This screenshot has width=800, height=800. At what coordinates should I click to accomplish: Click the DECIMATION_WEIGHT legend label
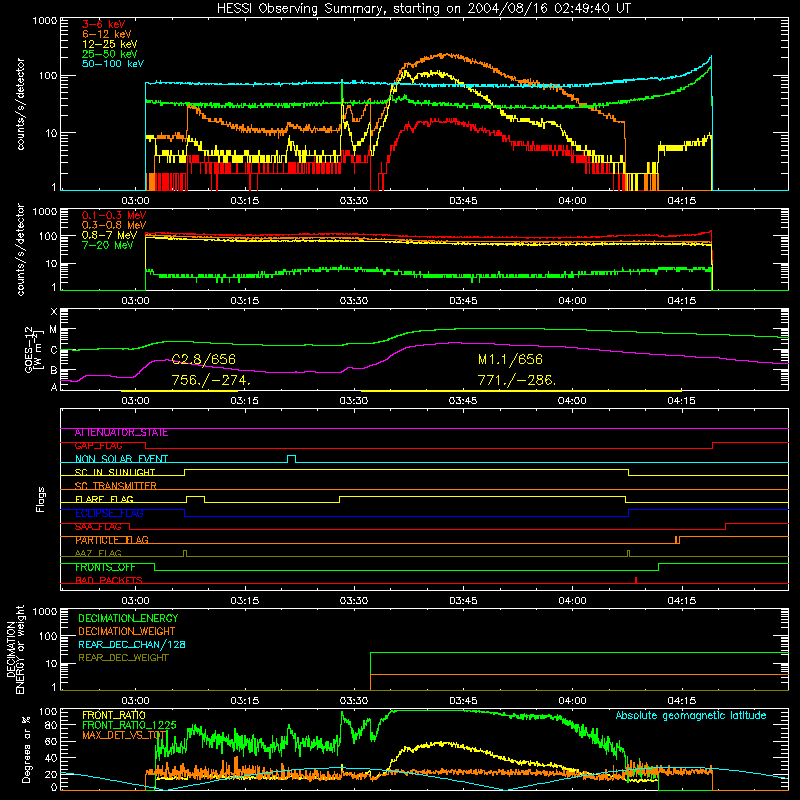(x=127, y=632)
